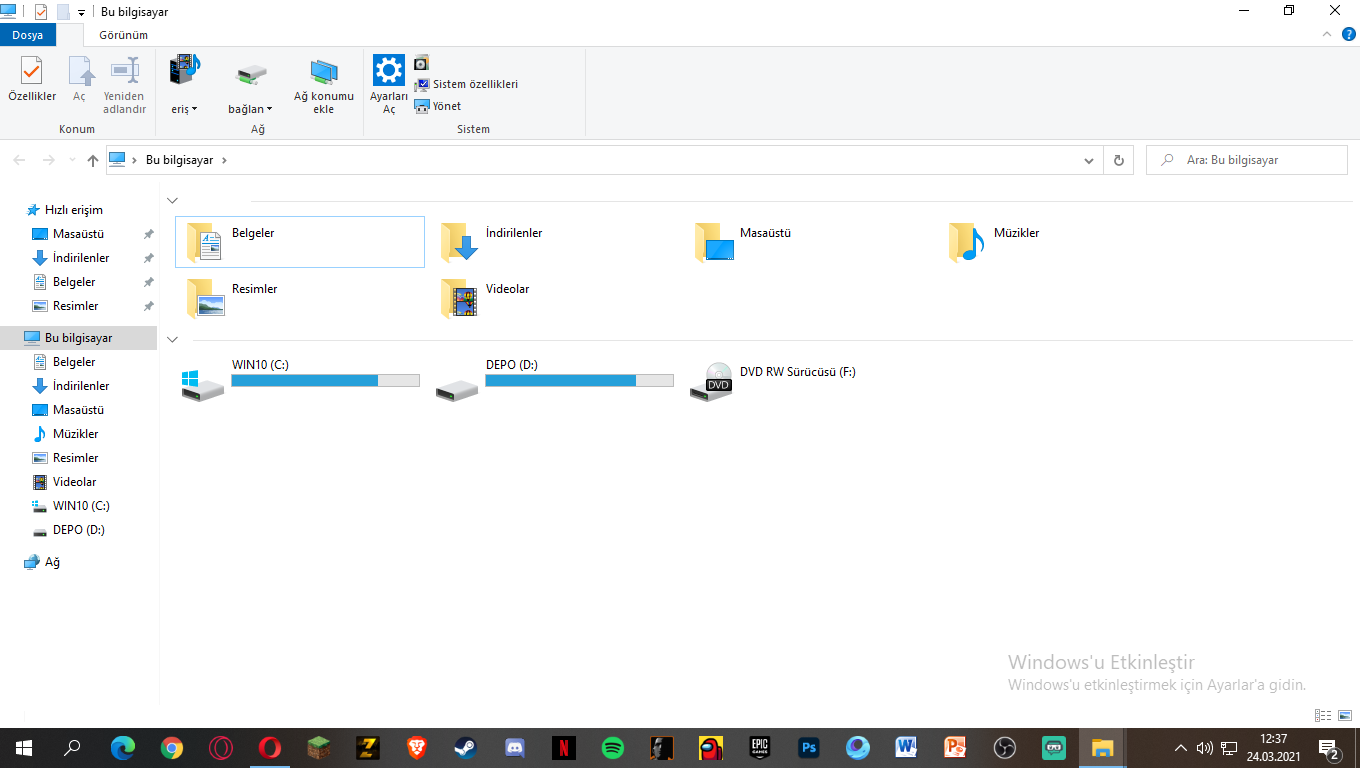The width and height of the screenshot is (1360, 768).
Task: Collapse the folders group chevron
Action: click(173, 201)
